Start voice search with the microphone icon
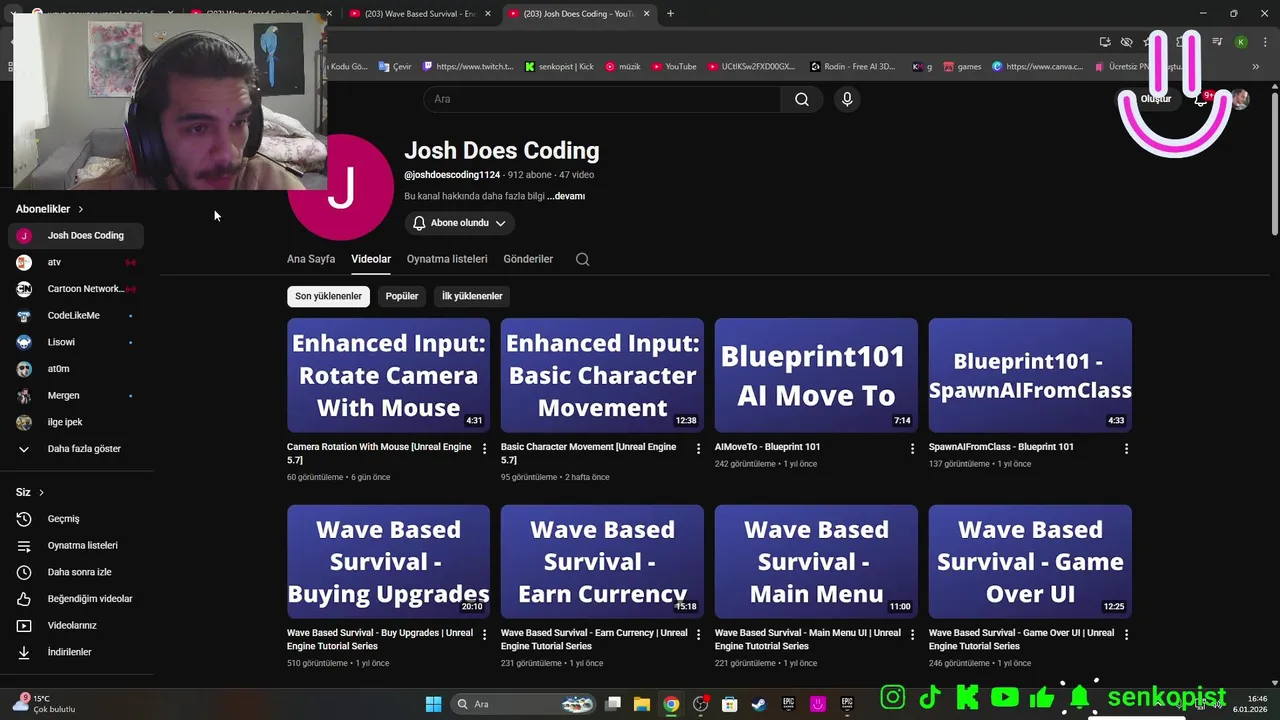The image size is (1280, 720). click(x=847, y=99)
